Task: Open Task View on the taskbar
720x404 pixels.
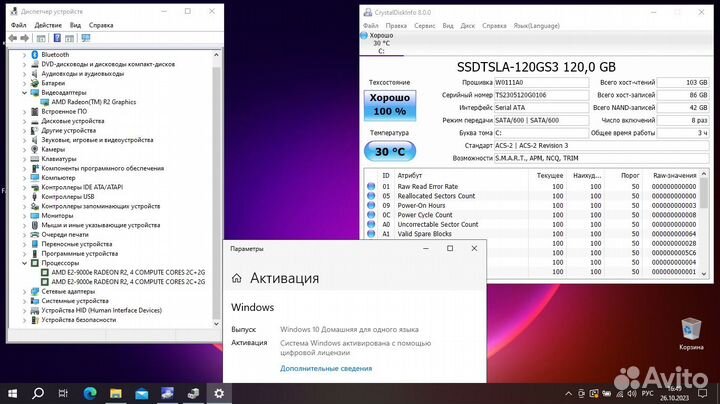Action: point(63,393)
